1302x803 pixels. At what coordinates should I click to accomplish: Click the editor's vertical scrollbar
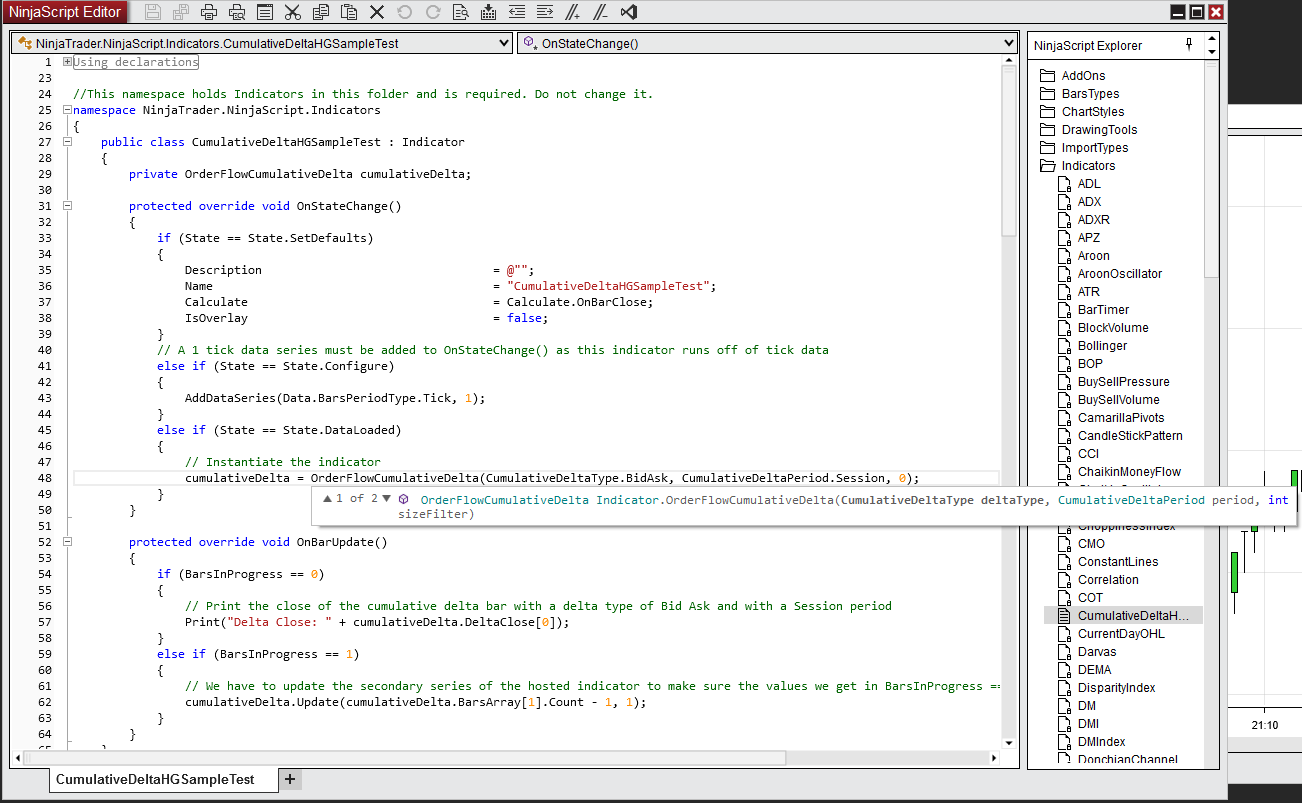(1008, 150)
